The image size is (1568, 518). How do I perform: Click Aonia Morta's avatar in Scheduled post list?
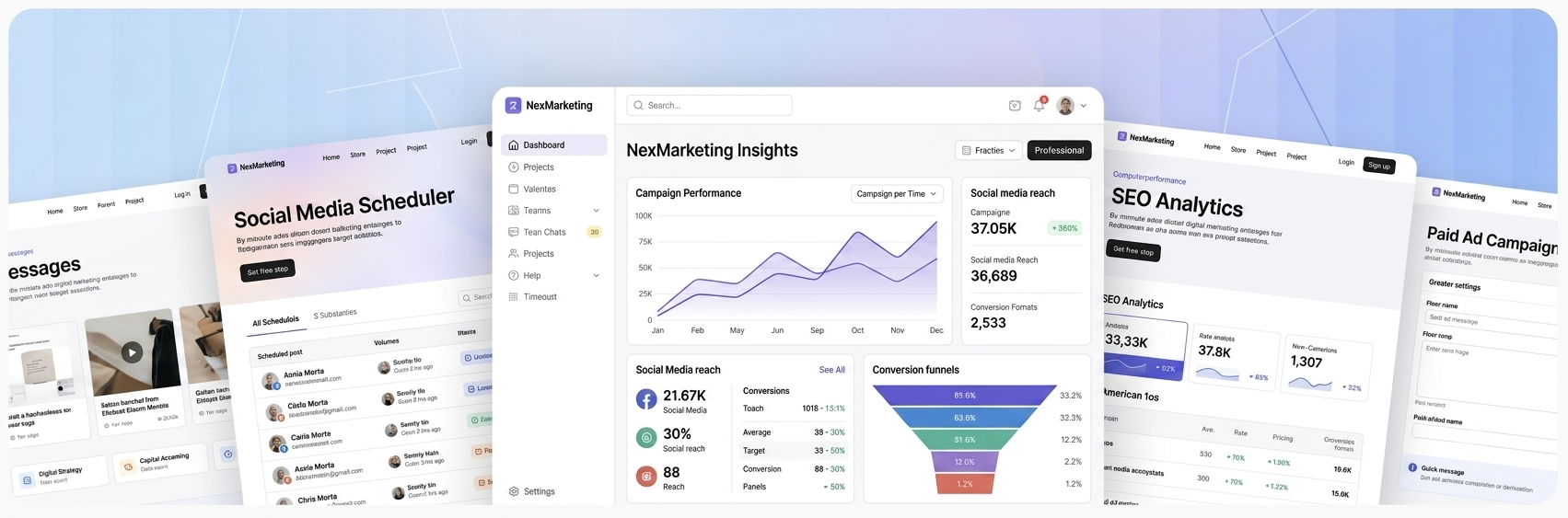click(271, 381)
